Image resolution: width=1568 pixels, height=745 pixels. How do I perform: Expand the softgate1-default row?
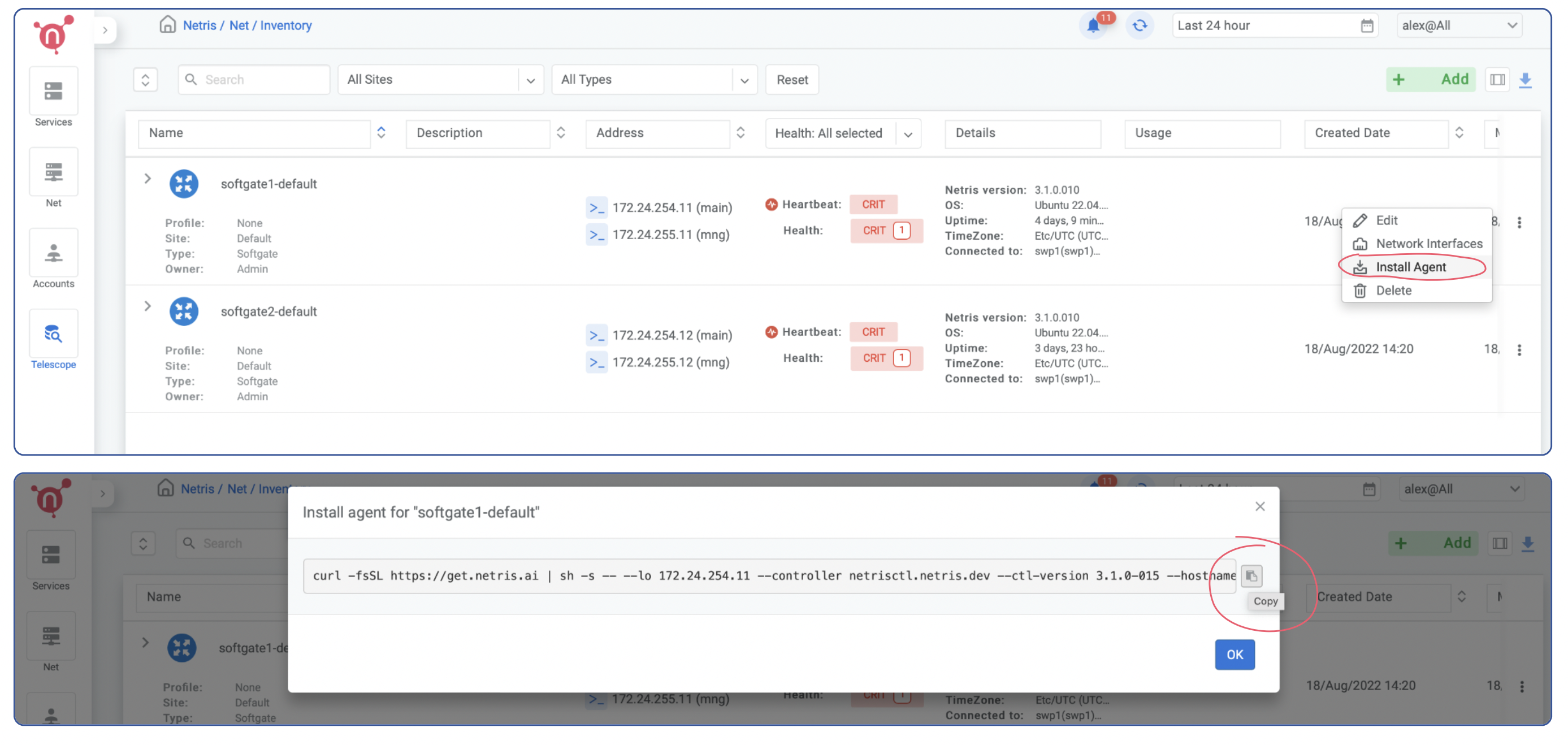147,179
